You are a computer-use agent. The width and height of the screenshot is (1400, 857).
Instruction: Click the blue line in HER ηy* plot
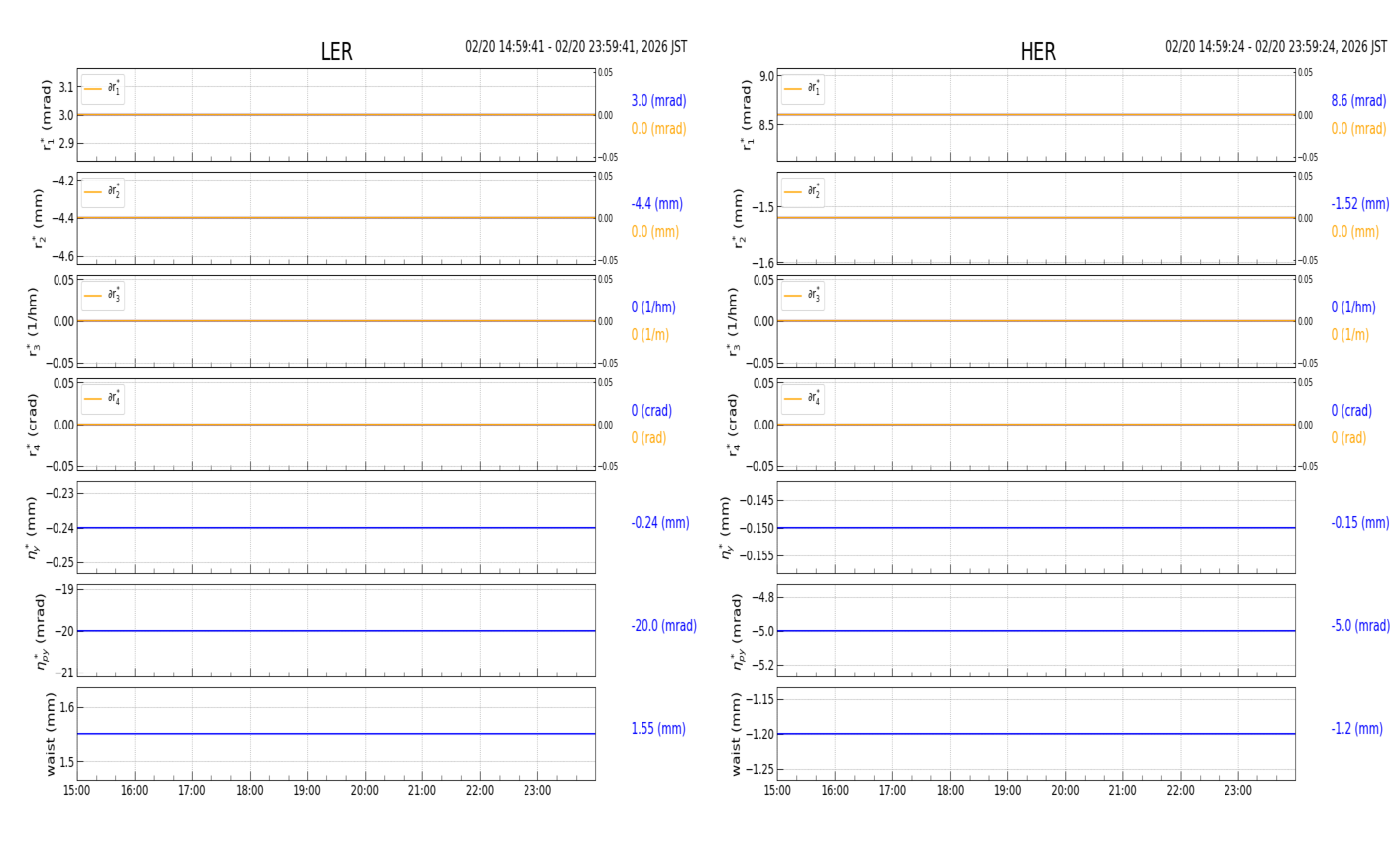pos(1036,528)
